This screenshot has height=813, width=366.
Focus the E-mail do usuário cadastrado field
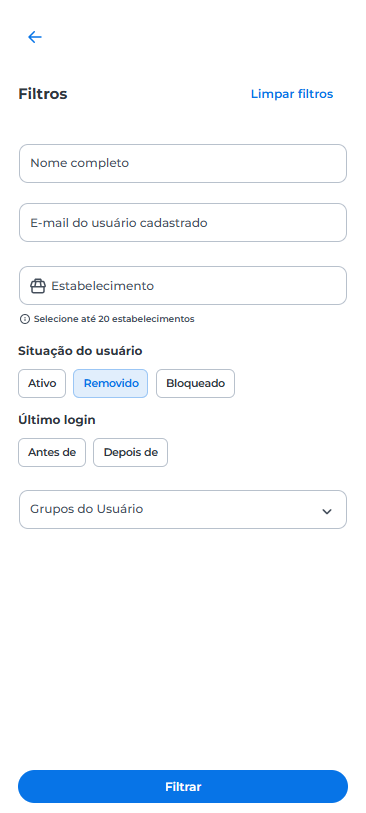click(183, 222)
